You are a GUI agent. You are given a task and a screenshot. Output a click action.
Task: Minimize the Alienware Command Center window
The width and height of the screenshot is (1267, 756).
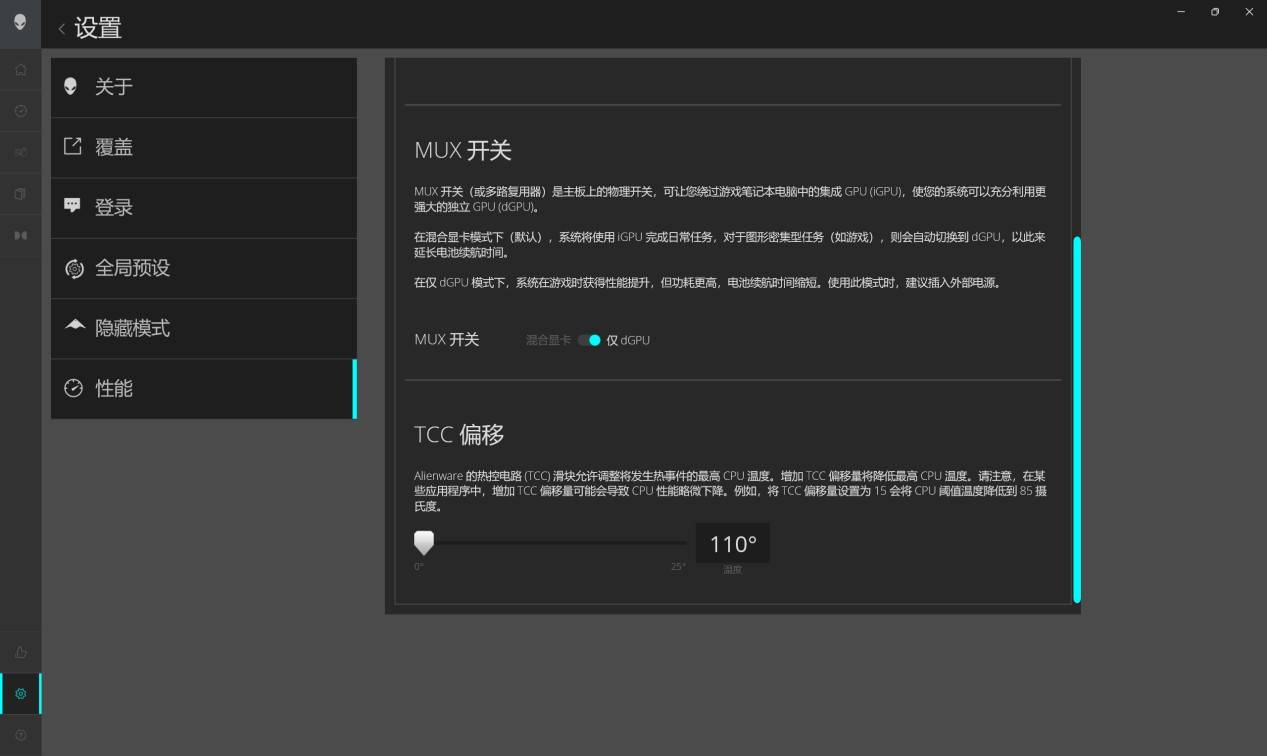pos(1181,12)
